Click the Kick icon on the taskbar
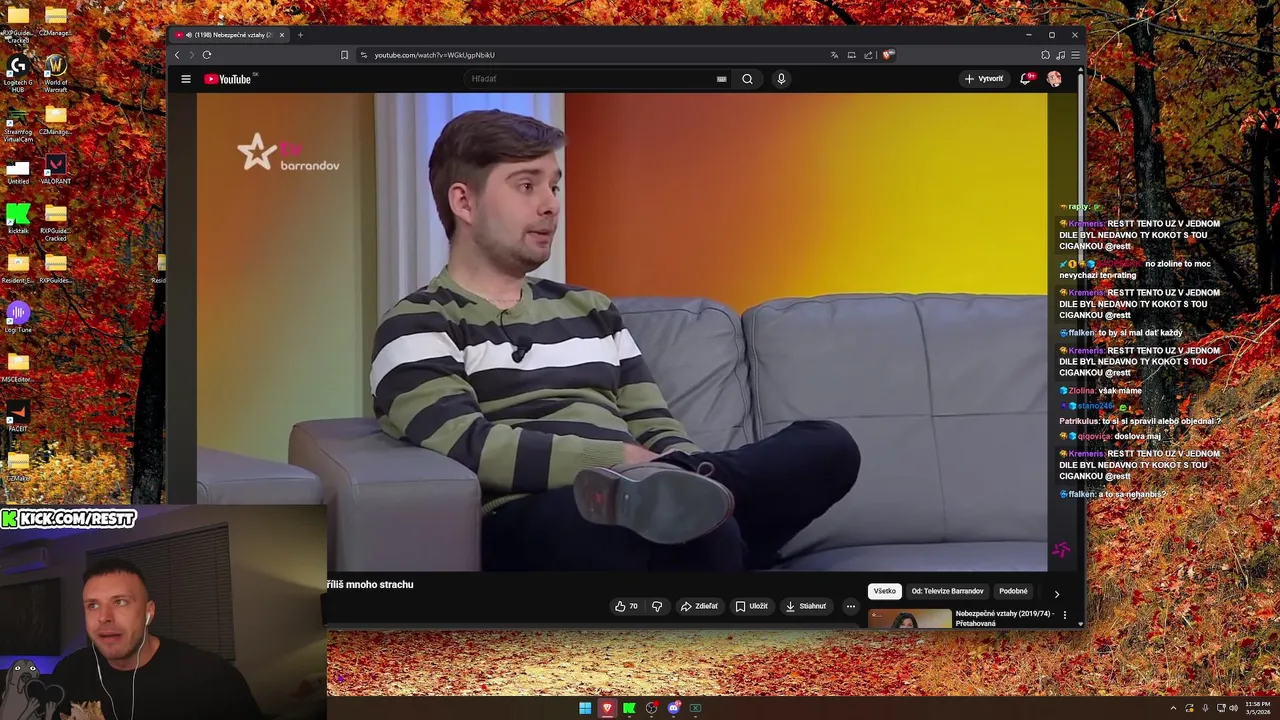The height and width of the screenshot is (720, 1280). (629, 708)
